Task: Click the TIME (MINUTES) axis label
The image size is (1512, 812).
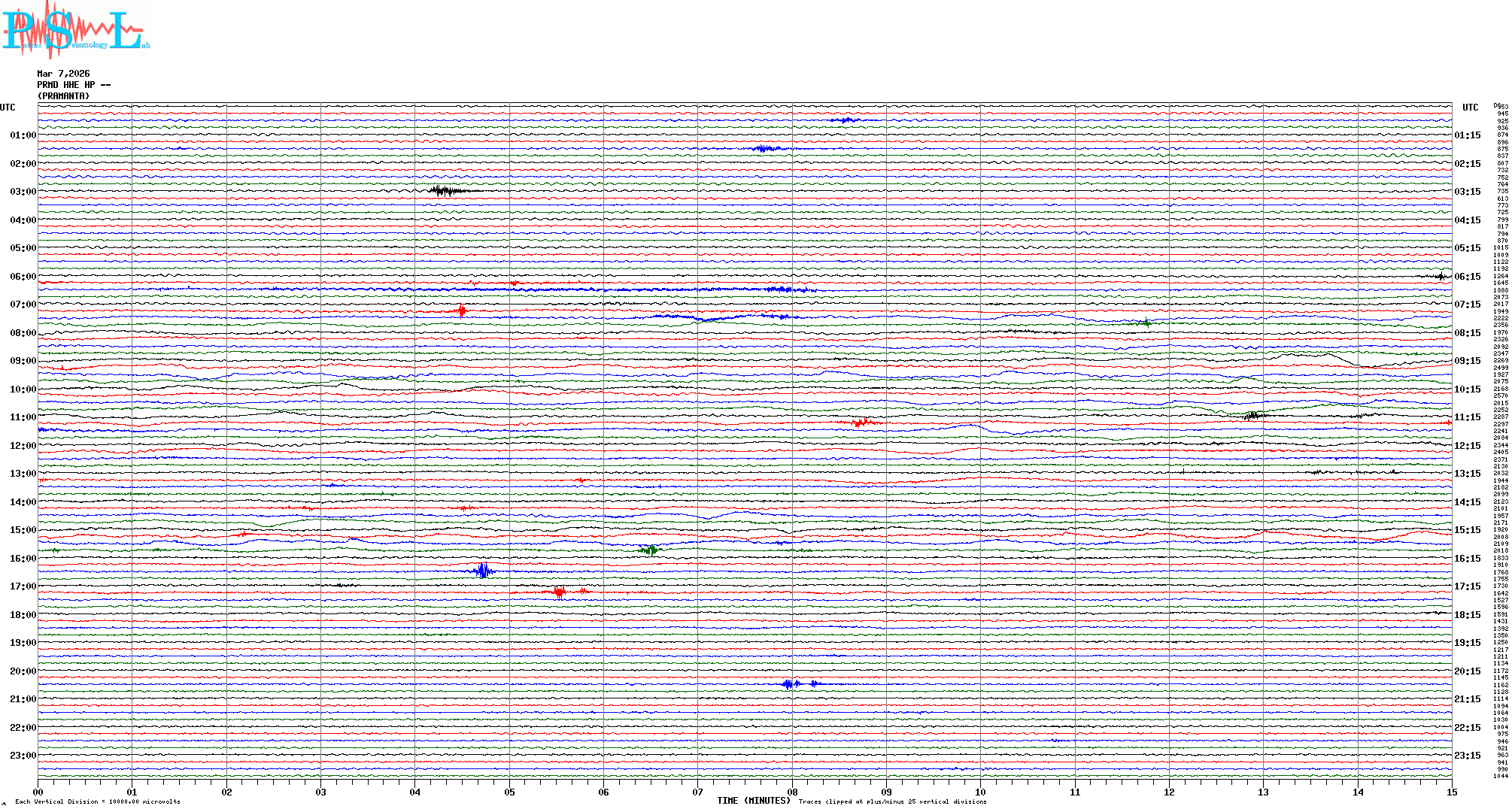Action: (754, 801)
